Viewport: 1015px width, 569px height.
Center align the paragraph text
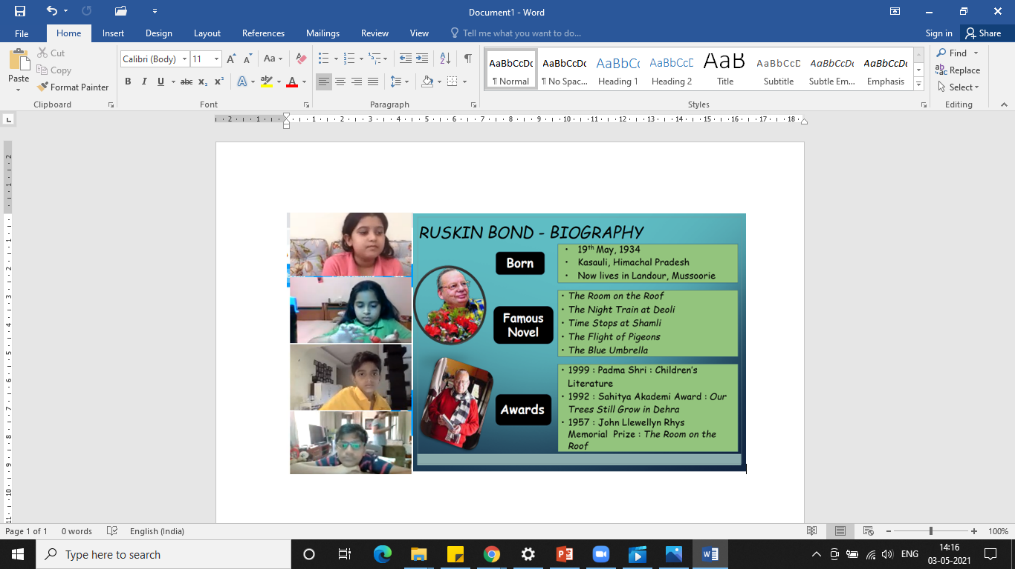click(340, 82)
